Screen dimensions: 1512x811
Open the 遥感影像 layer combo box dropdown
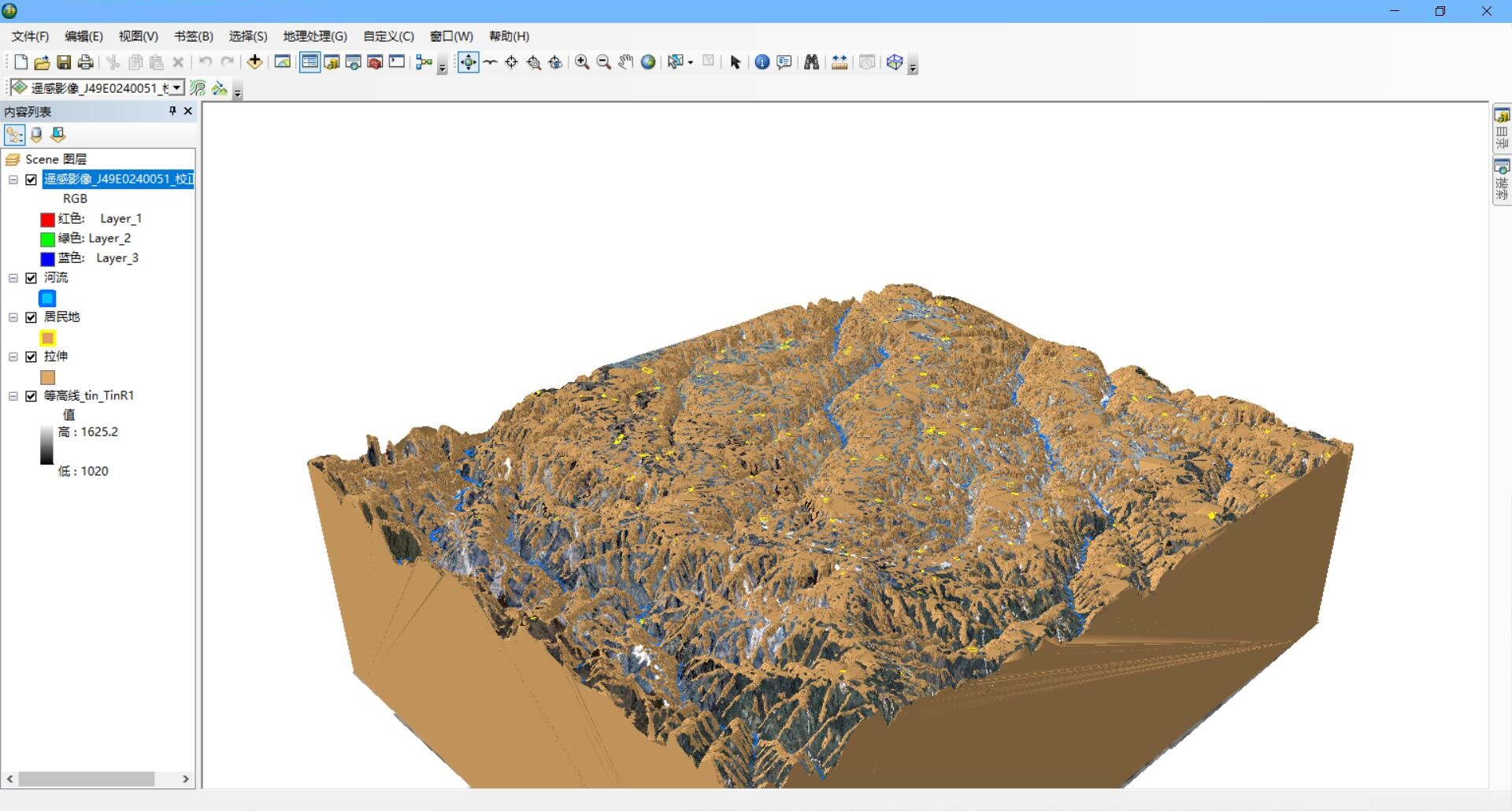pyautogui.click(x=177, y=87)
